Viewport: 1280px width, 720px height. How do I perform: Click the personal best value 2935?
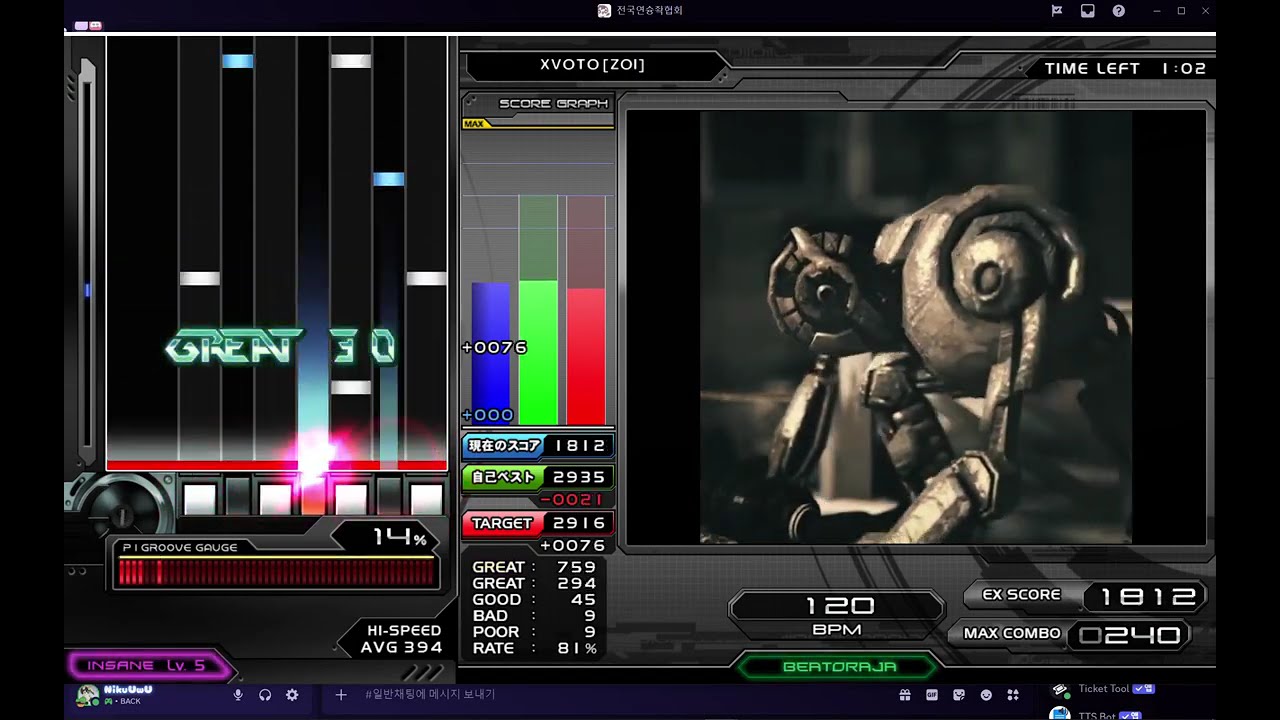point(580,477)
